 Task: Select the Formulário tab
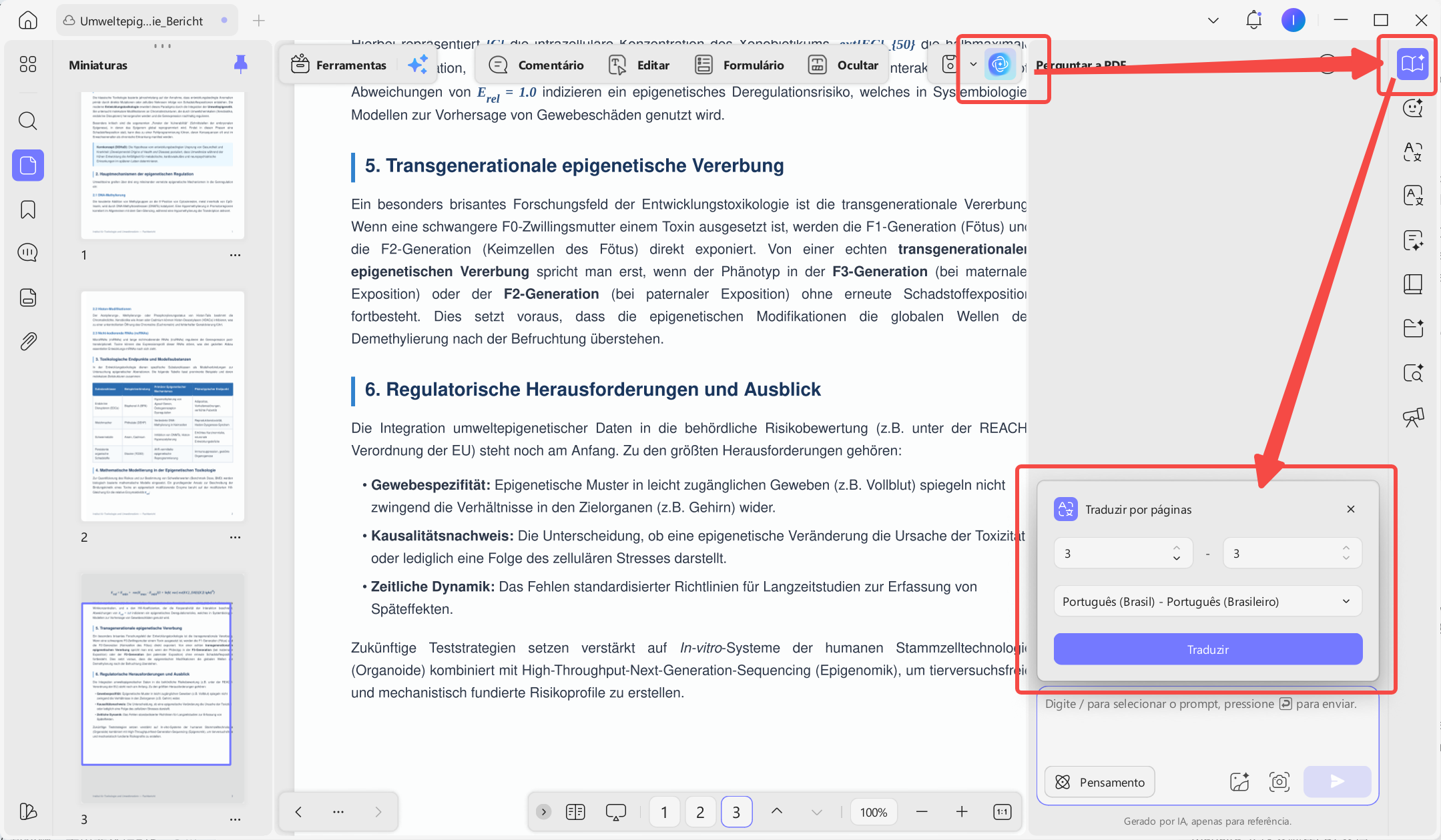tap(740, 65)
